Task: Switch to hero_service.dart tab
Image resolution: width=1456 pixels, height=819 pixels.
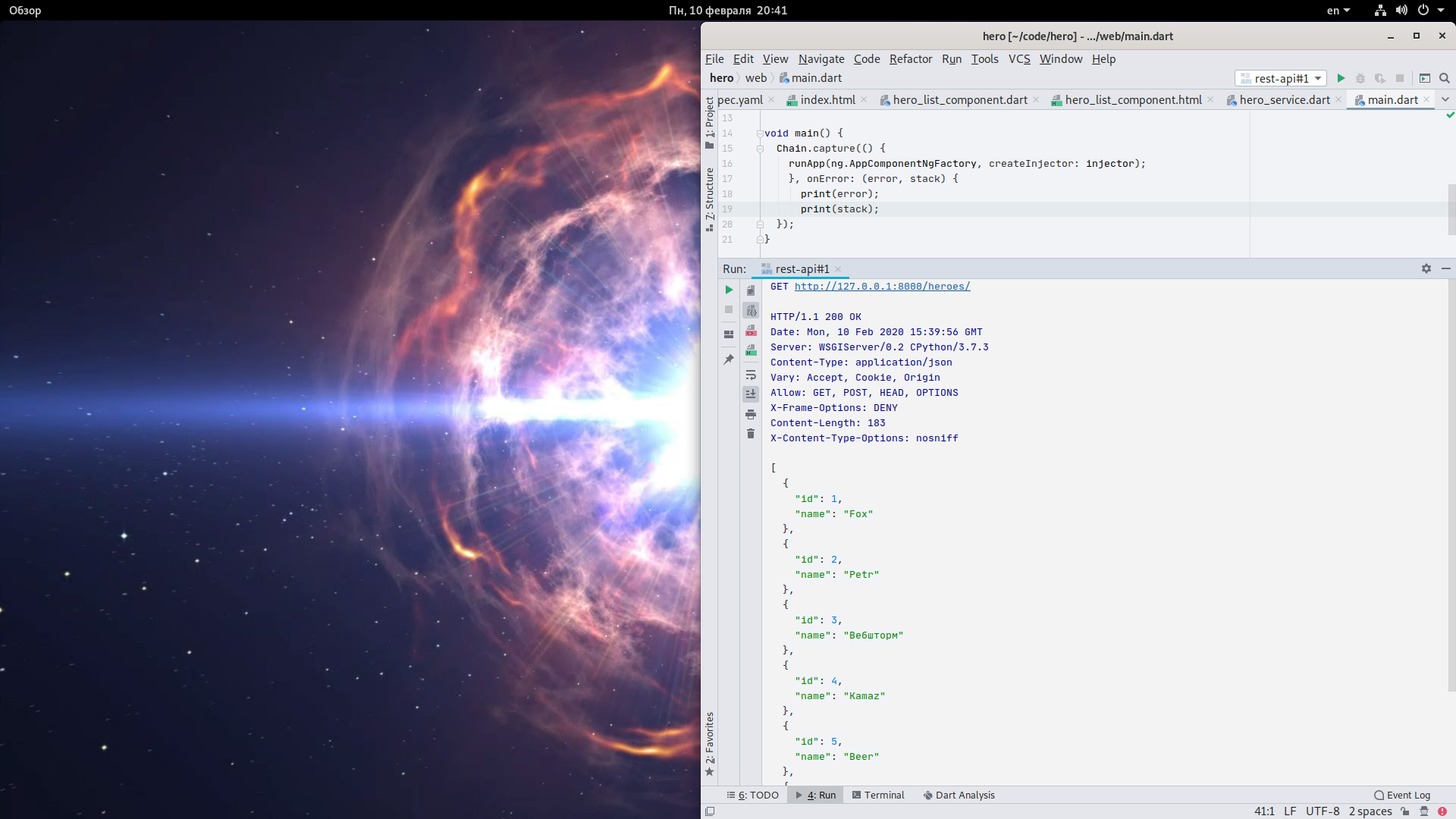Action: pyautogui.click(x=1284, y=99)
